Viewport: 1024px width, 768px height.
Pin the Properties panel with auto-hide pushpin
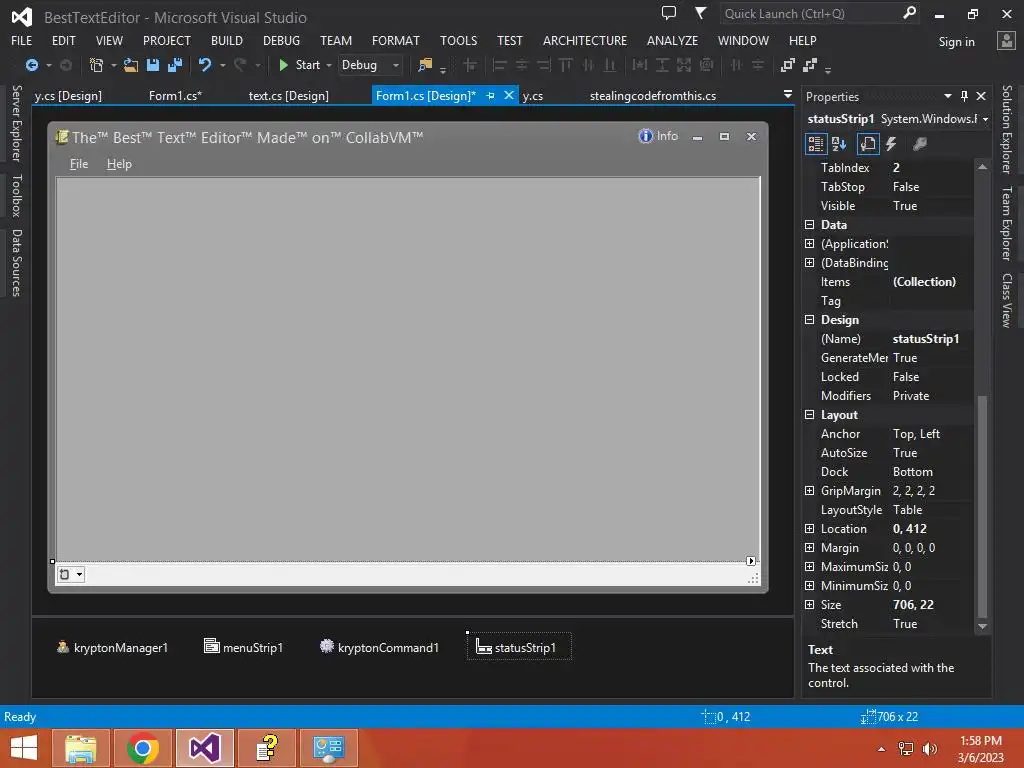tap(965, 96)
